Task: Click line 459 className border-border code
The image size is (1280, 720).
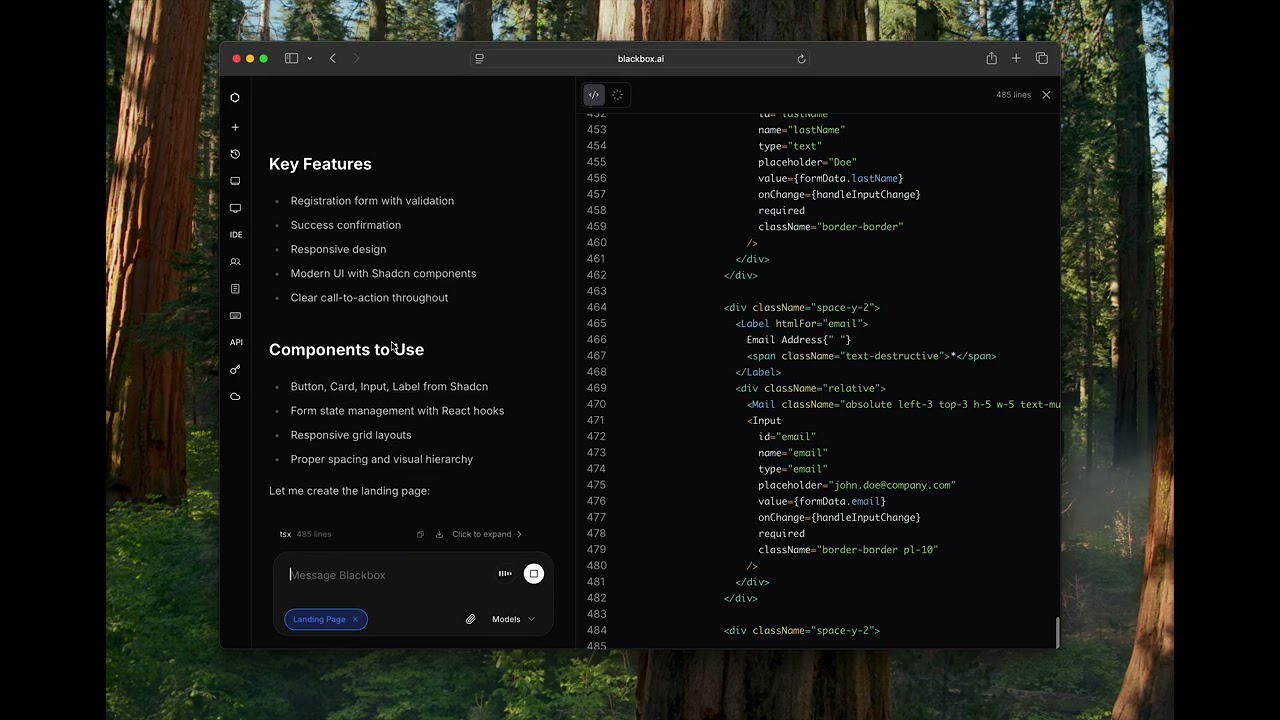Action: (x=830, y=227)
